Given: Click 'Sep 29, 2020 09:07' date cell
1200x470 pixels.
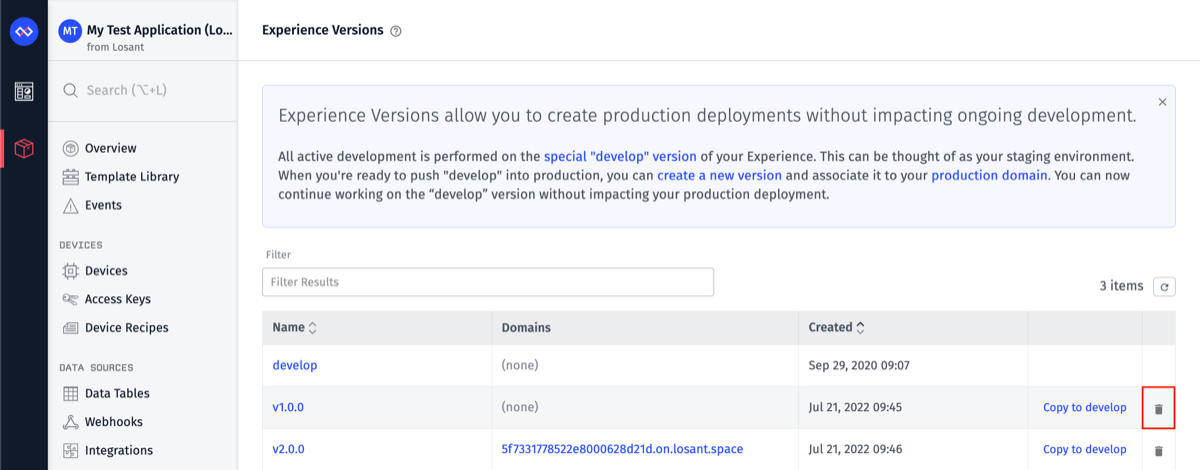Looking at the screenshot, I should point(857,366).
